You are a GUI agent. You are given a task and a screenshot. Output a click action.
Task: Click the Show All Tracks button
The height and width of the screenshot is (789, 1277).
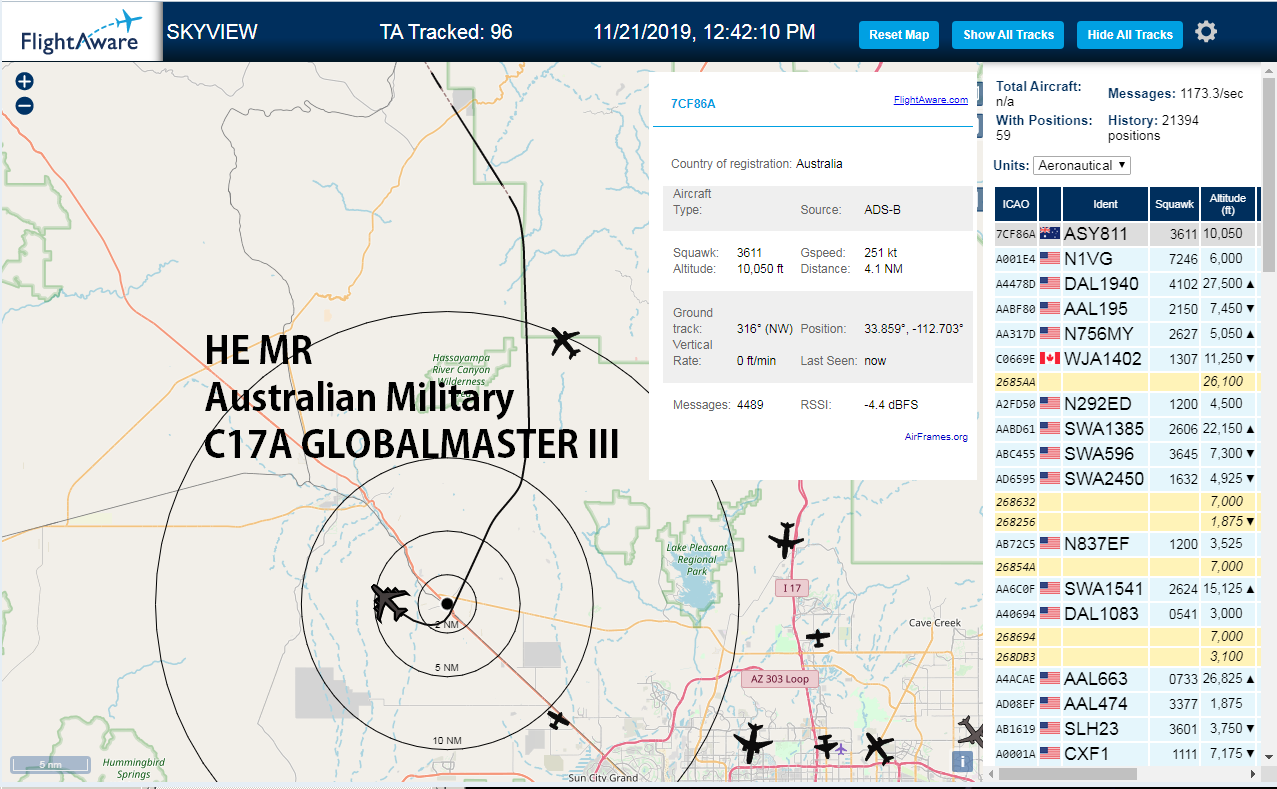tap(1008, 34)
